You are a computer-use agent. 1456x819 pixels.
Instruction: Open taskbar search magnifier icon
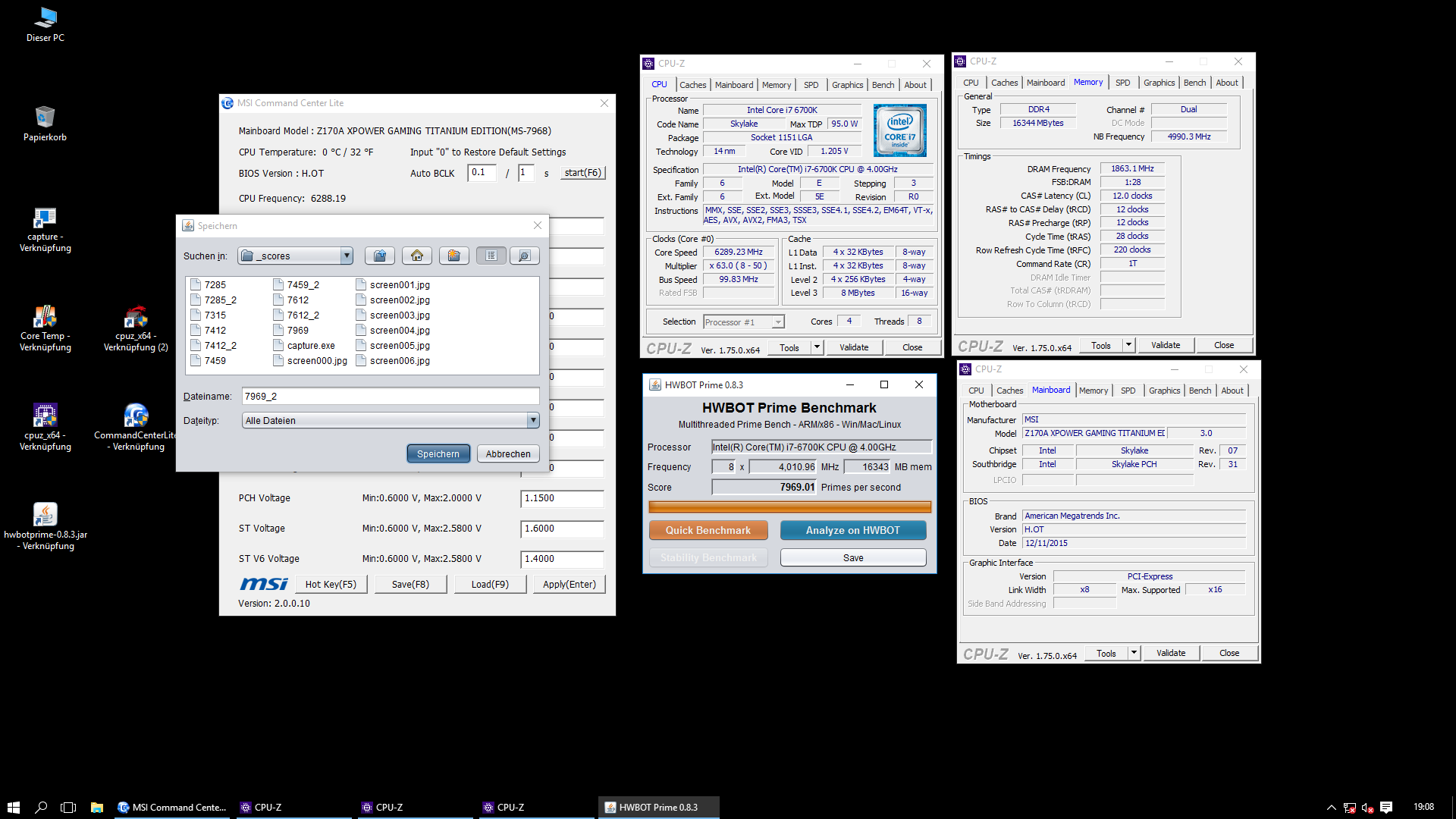click(x=41, y=808)
